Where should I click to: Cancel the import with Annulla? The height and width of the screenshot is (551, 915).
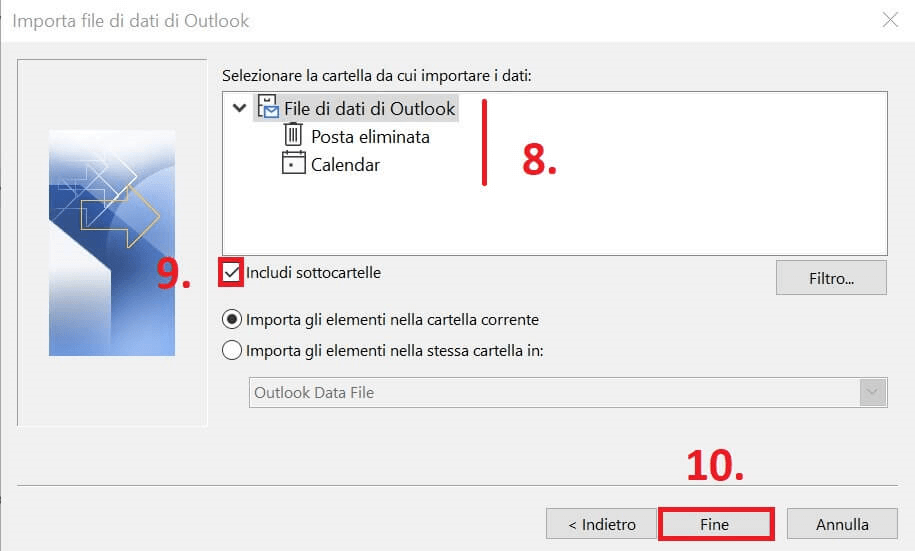842,524
